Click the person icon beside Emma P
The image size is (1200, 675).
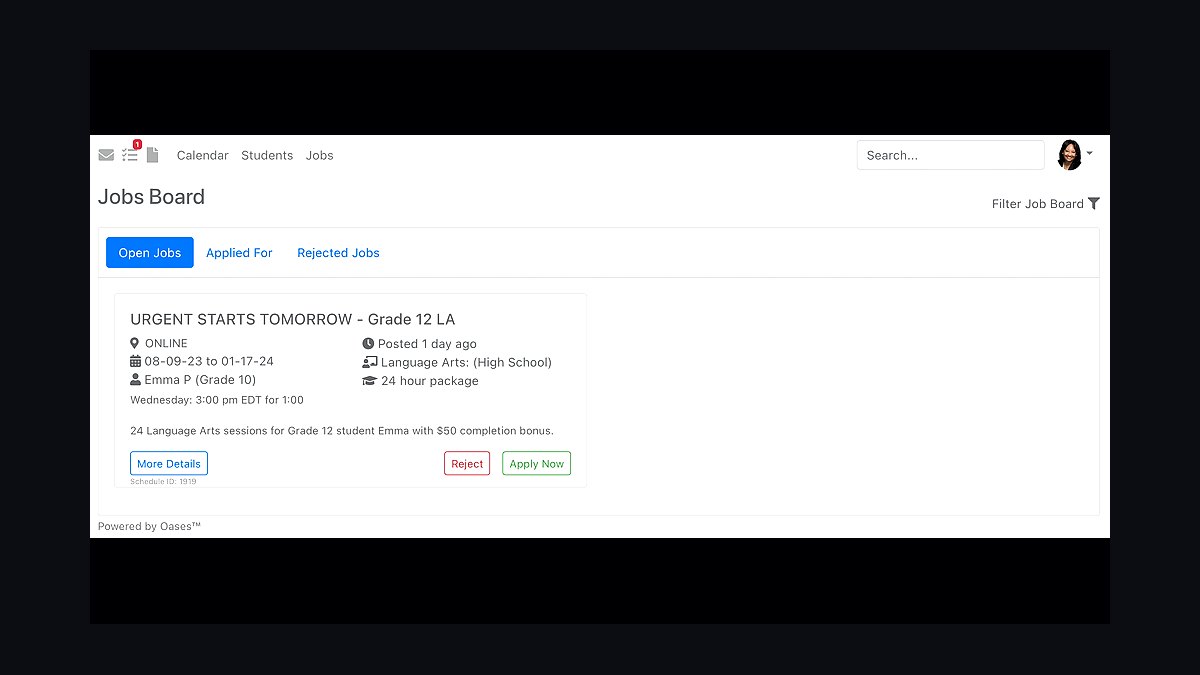coord(136,380)
